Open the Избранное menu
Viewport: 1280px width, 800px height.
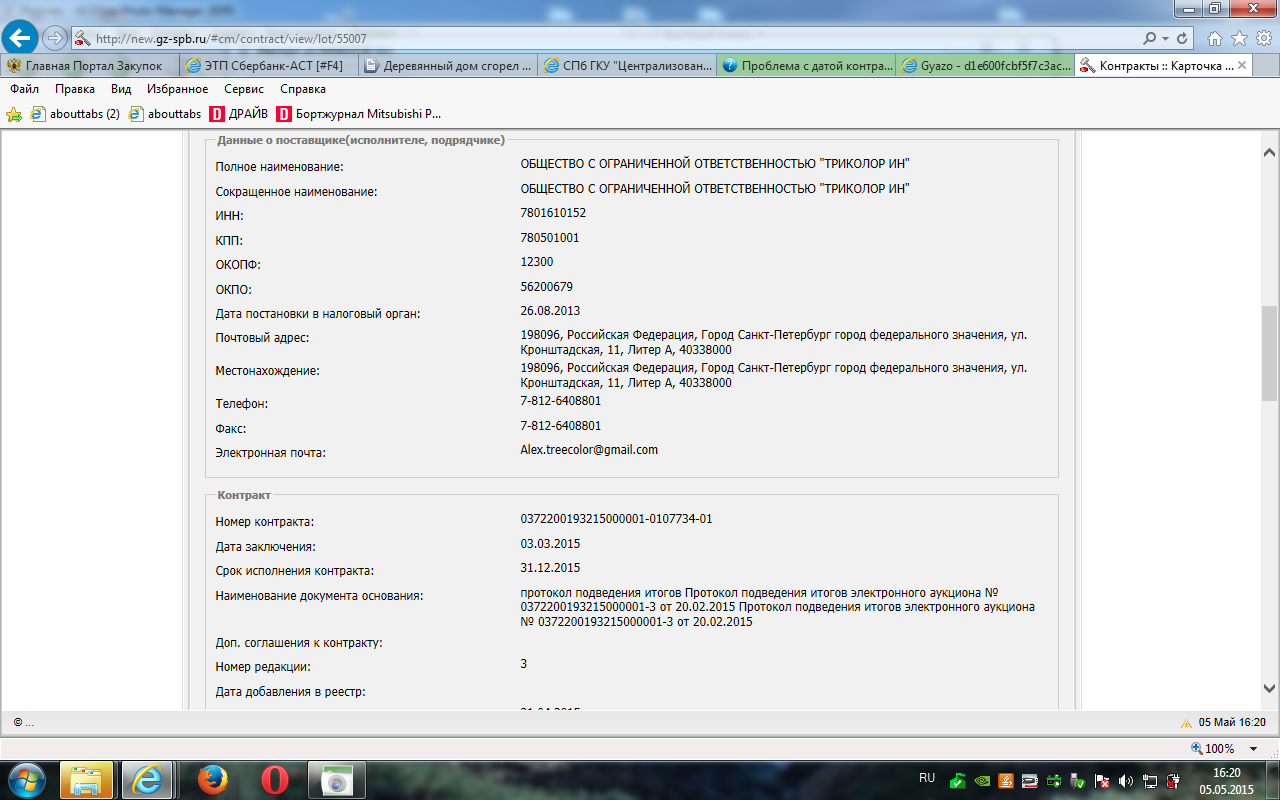177,89
